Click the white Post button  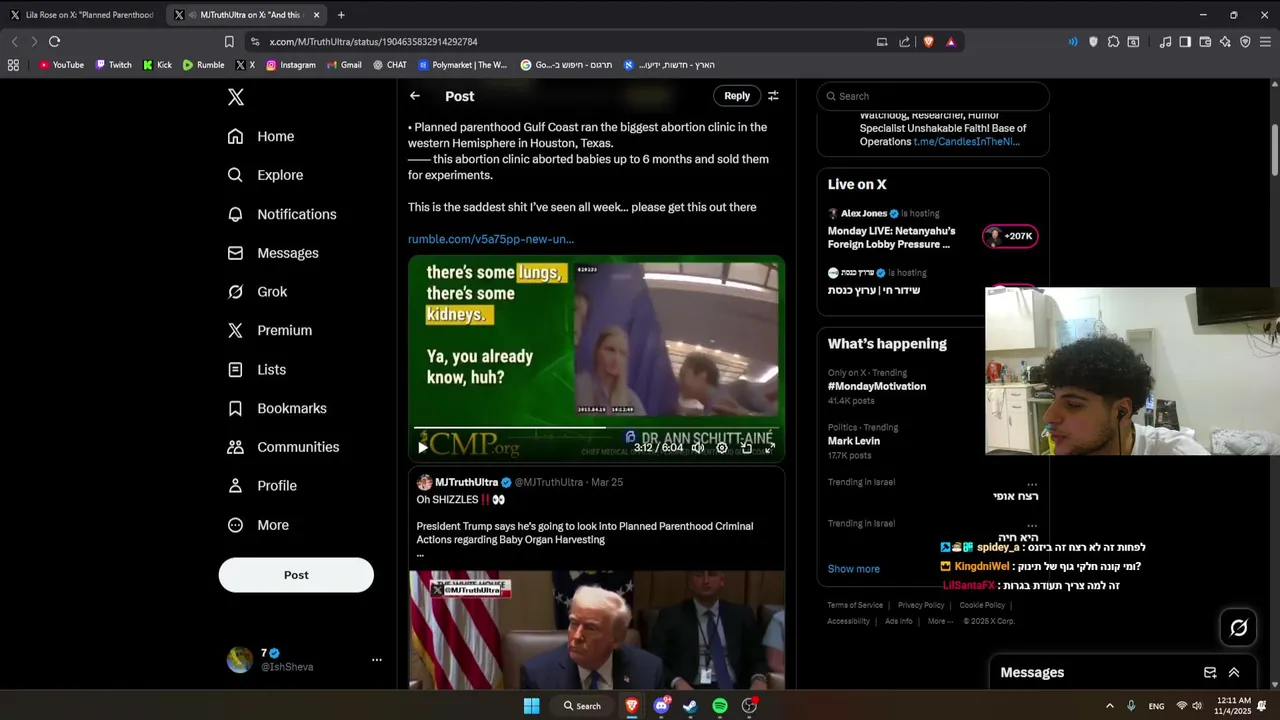click(x=296, y=575)
